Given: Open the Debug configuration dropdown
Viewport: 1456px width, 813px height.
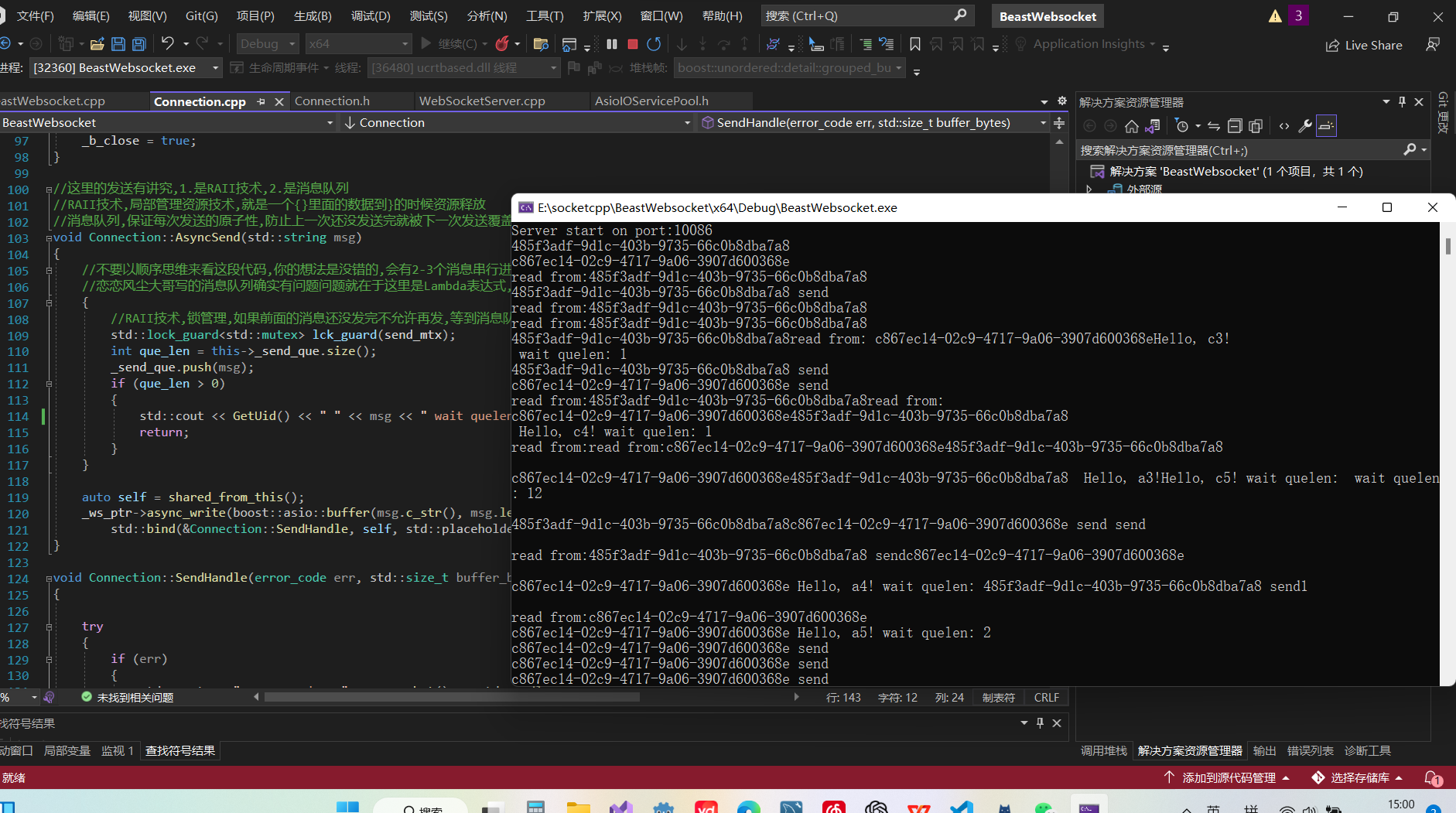Looking at the screenshot, I should [268, 44].
